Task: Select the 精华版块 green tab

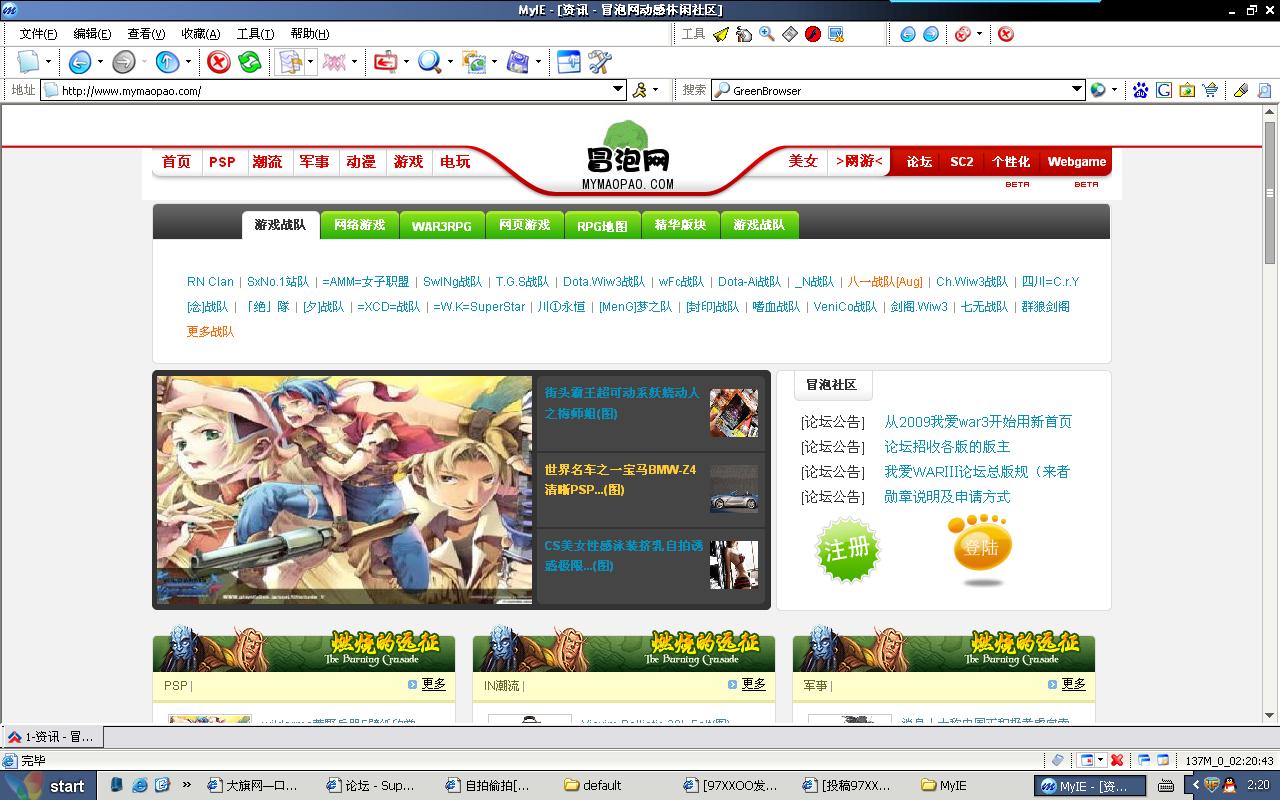Action: 680,225
